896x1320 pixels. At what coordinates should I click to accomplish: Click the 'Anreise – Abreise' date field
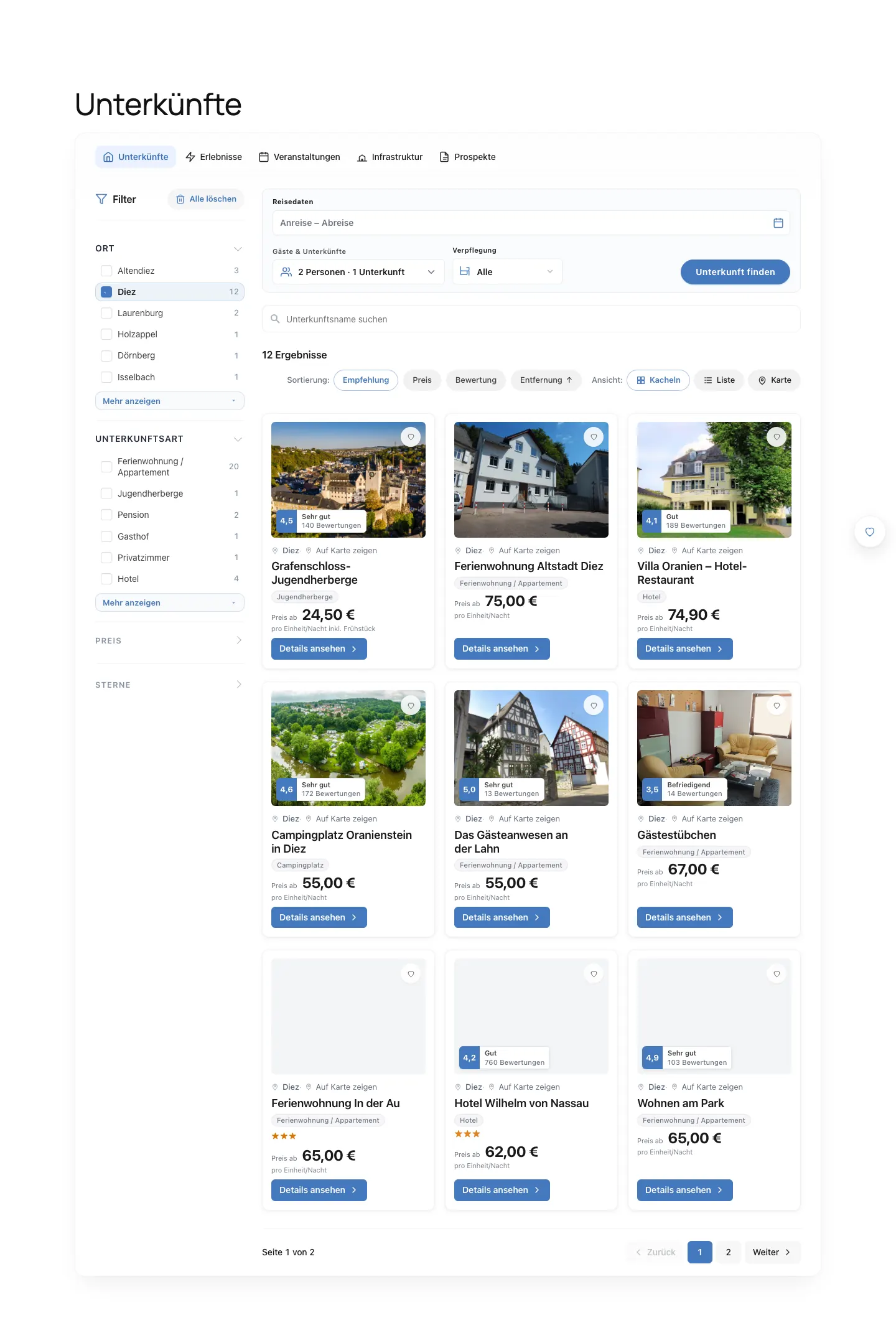(x=531, y=223)
